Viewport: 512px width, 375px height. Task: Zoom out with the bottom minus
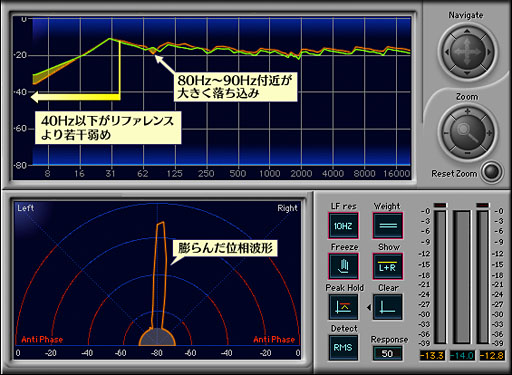click(468, 153)
